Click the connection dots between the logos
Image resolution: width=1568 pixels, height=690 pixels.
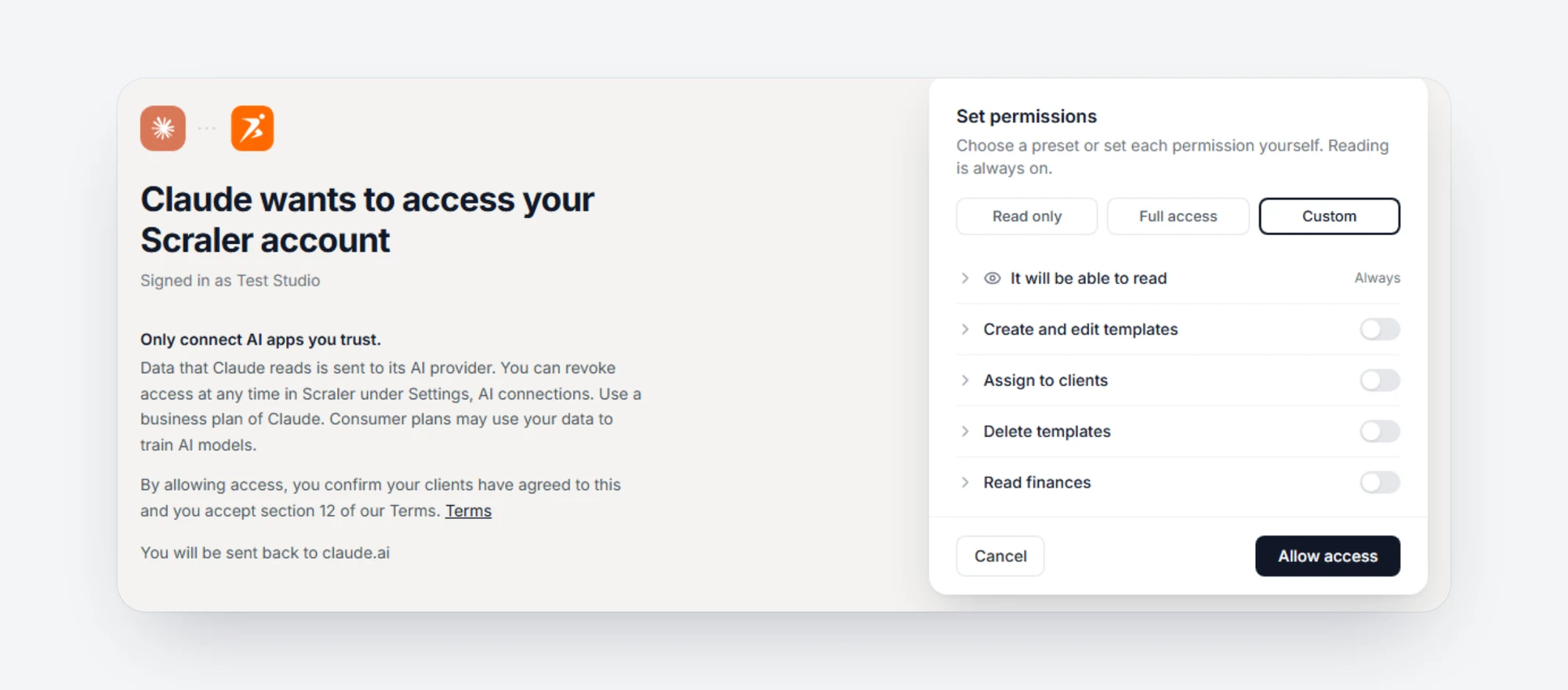(207, 128)
